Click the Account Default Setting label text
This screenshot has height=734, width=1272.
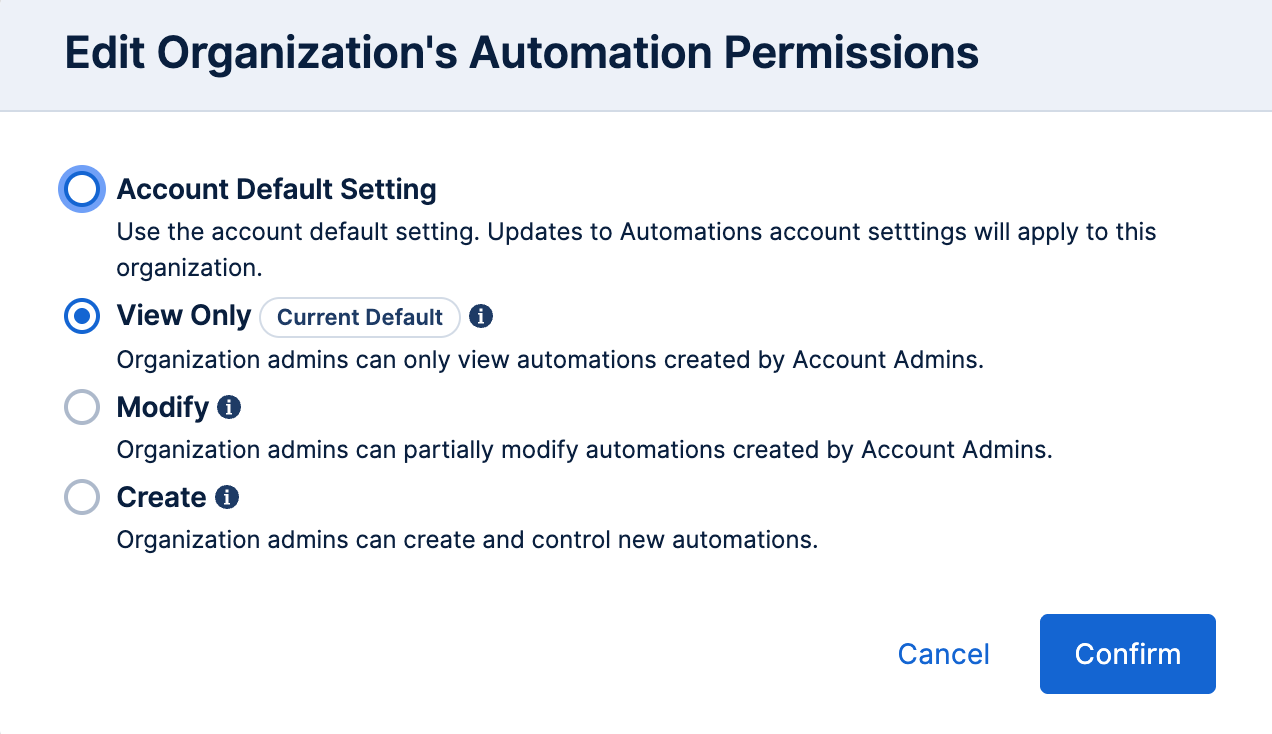pos(277,189)
